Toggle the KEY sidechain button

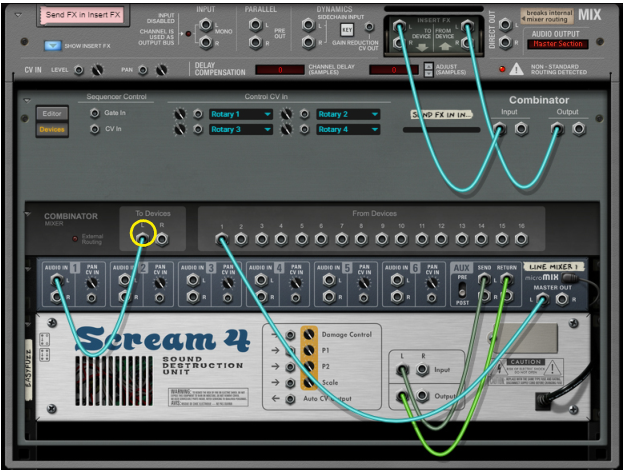click(347, 29)
